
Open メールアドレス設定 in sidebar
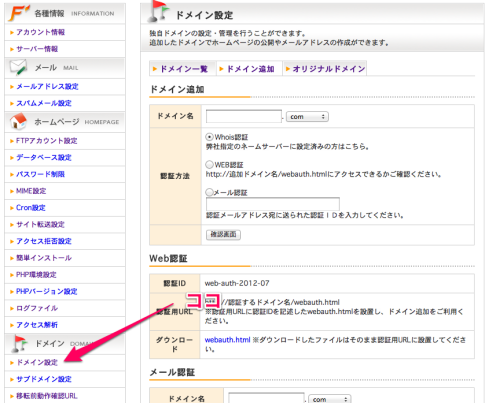(47, 87)
